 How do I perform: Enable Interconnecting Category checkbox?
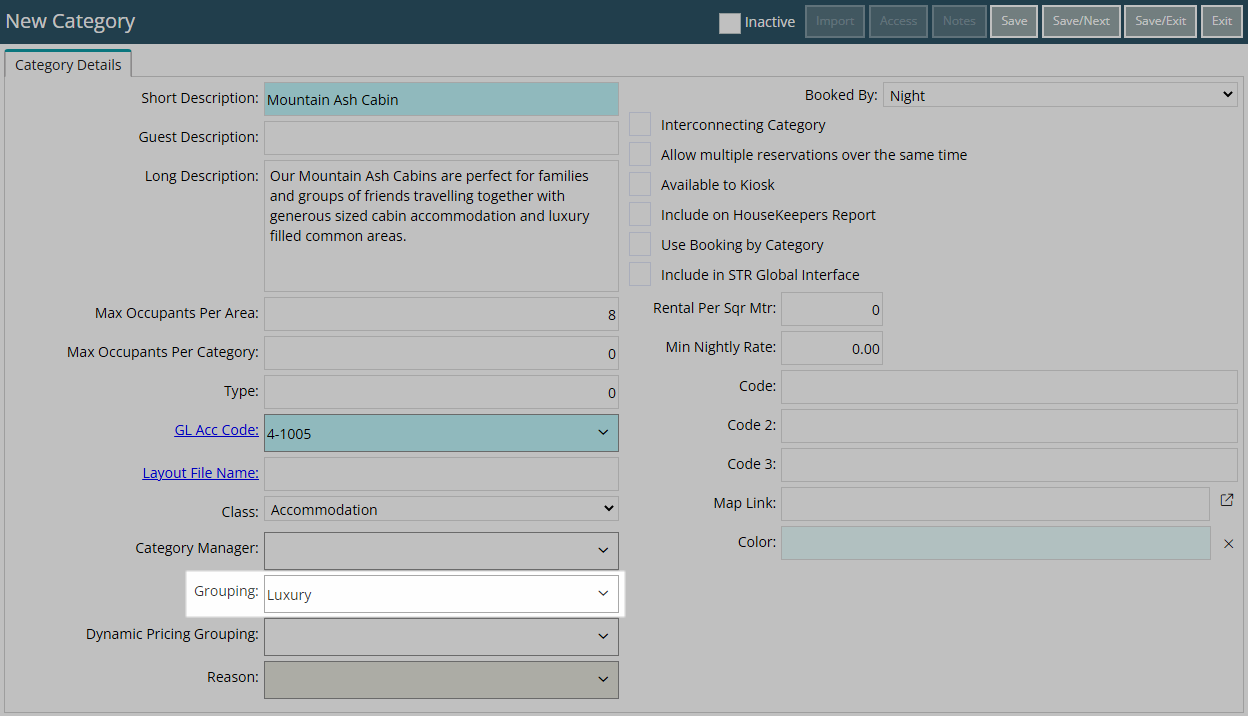tap(640, 125)
